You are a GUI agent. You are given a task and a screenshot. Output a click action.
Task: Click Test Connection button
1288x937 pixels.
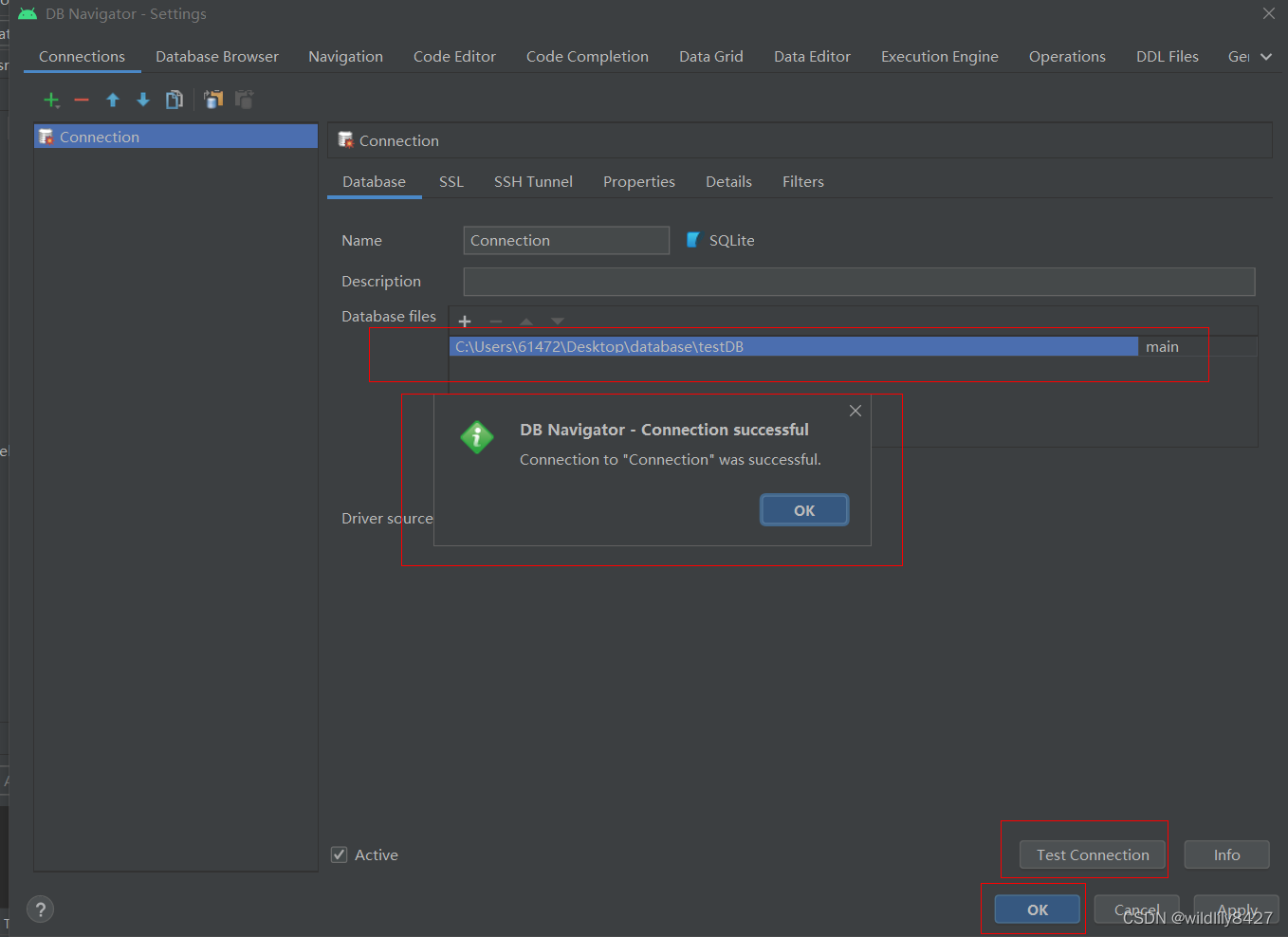pos(1093,854)
